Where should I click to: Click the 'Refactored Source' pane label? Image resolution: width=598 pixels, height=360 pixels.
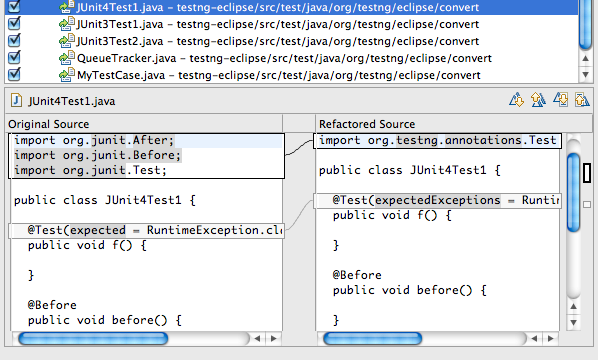point(367,124)
